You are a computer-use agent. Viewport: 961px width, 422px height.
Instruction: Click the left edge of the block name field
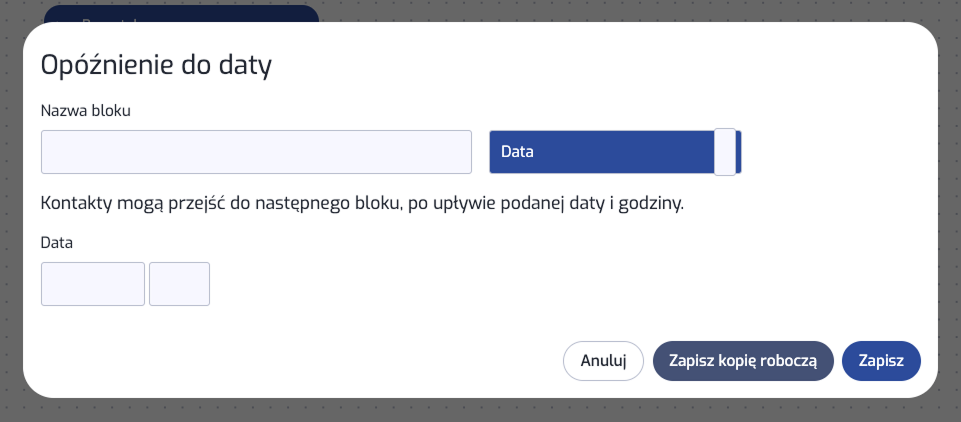(x=47, y=152)
